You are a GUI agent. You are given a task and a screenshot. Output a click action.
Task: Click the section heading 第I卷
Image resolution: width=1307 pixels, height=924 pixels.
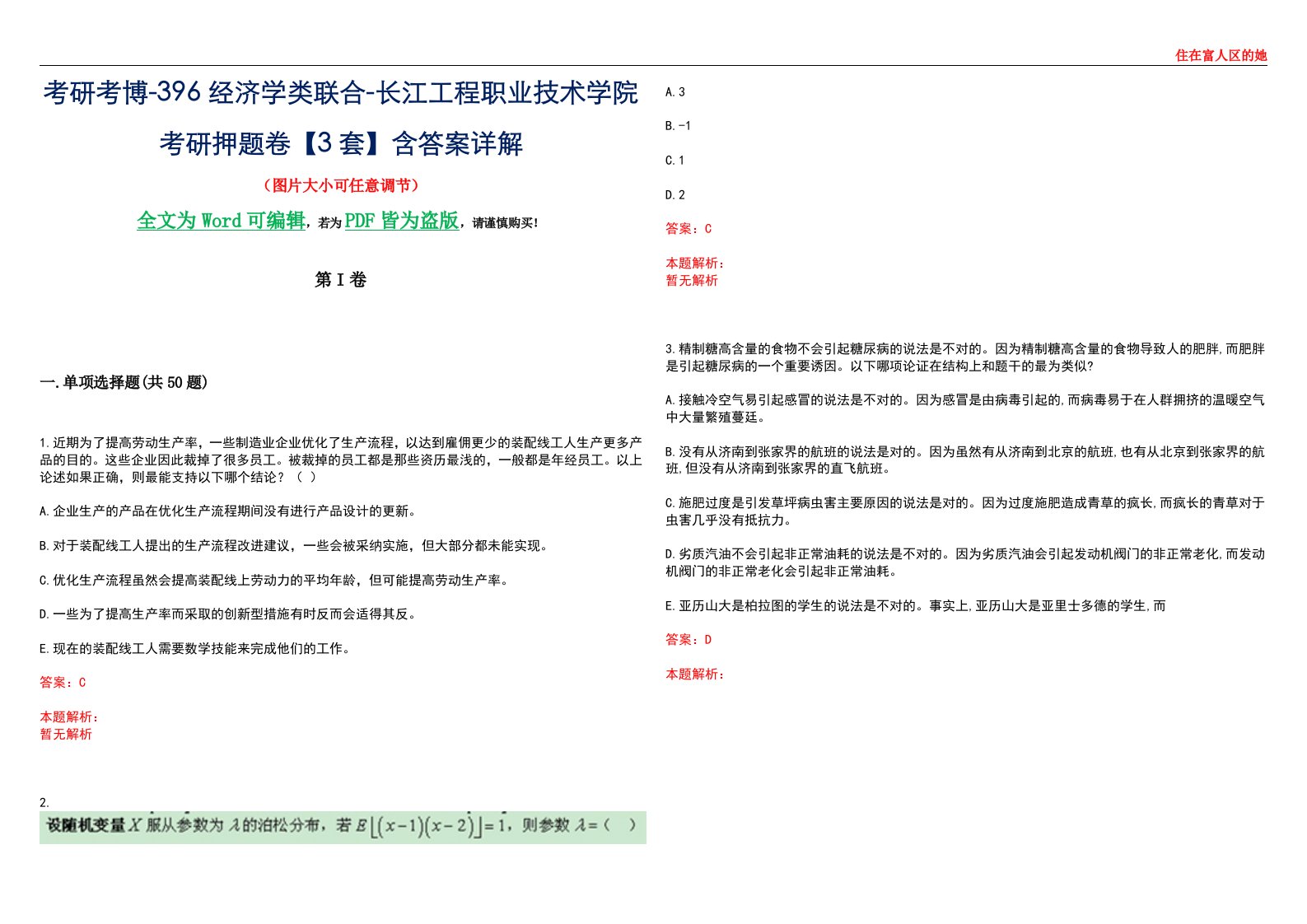(340, 280)
